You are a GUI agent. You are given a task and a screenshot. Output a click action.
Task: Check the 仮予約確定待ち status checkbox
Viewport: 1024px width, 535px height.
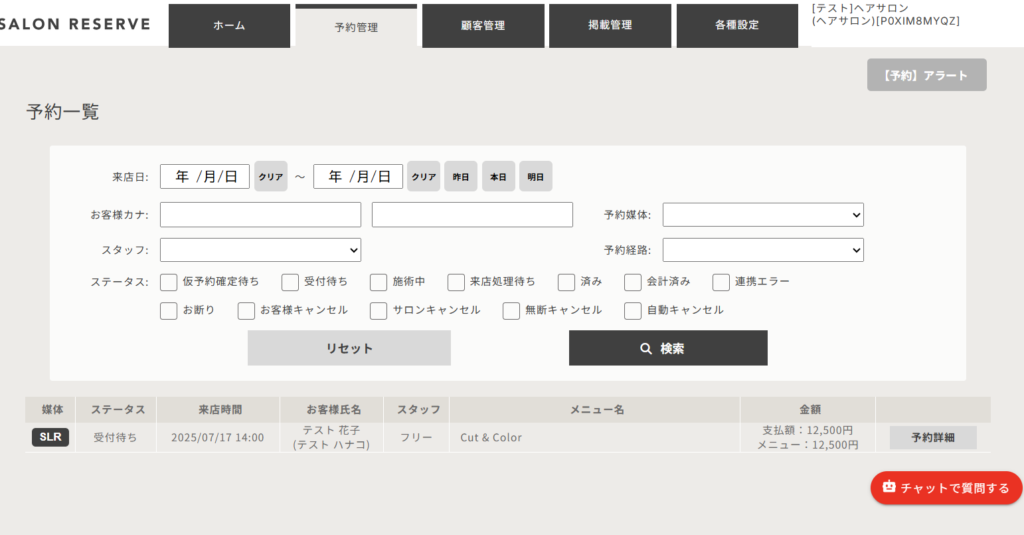[x=169, y=282]
